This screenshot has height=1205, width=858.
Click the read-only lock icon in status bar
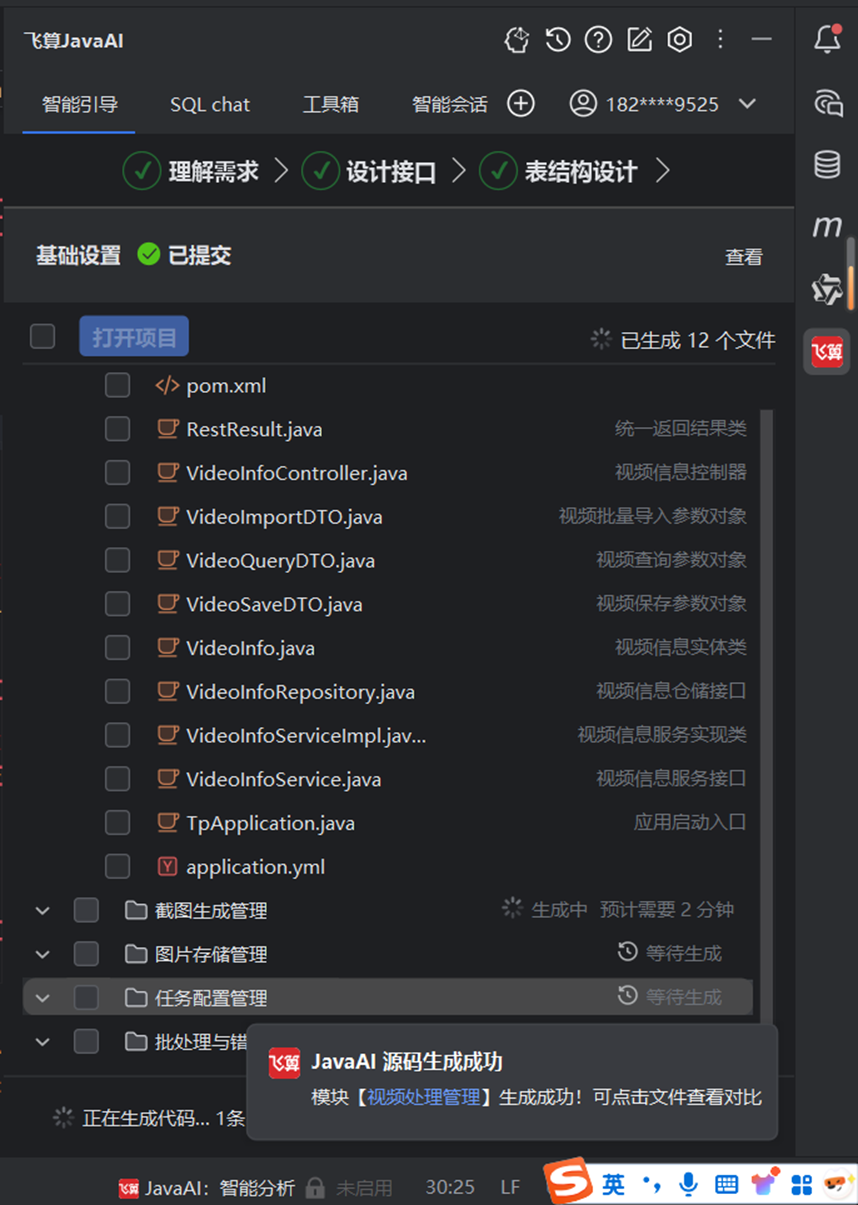click(315, 1188)
